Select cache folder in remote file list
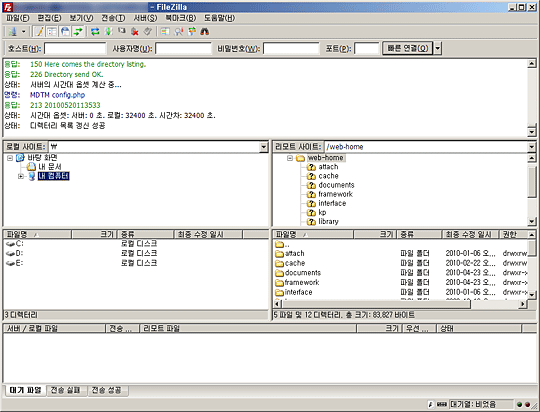Screen dimensions: 540x412 (401, 263)
